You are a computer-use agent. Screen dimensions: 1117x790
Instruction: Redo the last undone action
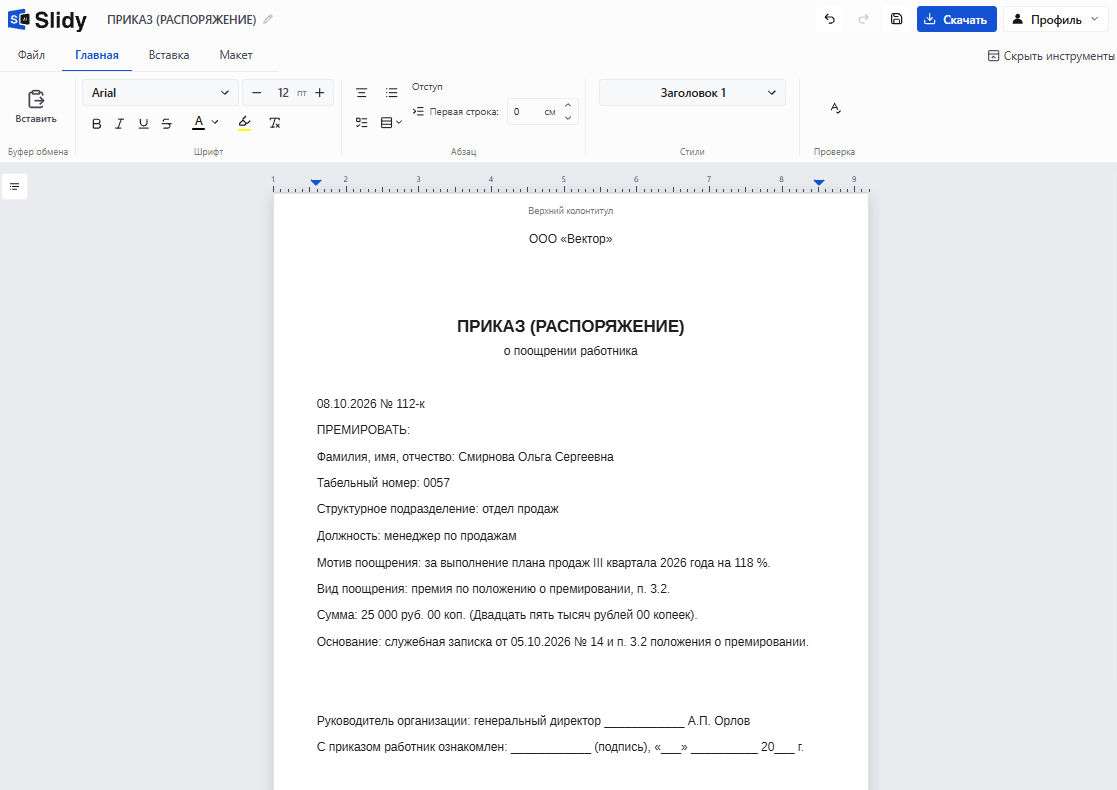pos(863,19)
